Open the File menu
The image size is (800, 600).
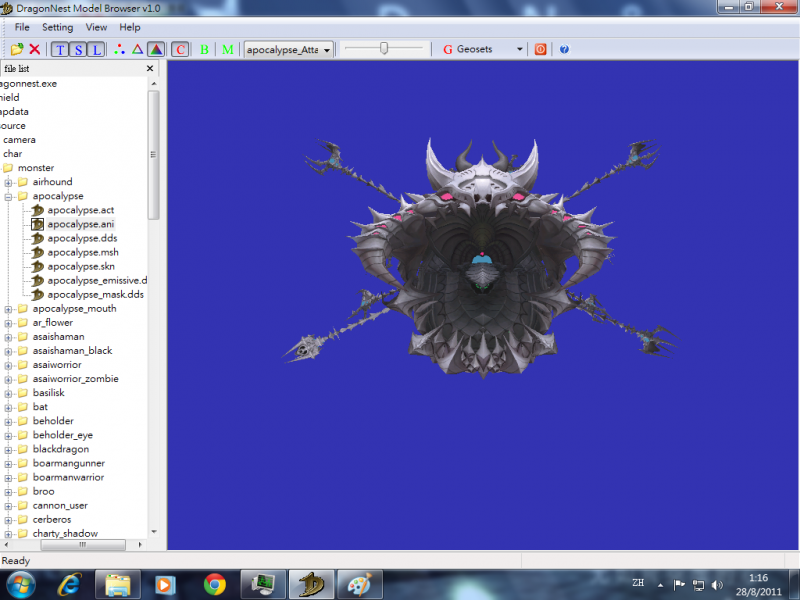[x=22, y=28]
